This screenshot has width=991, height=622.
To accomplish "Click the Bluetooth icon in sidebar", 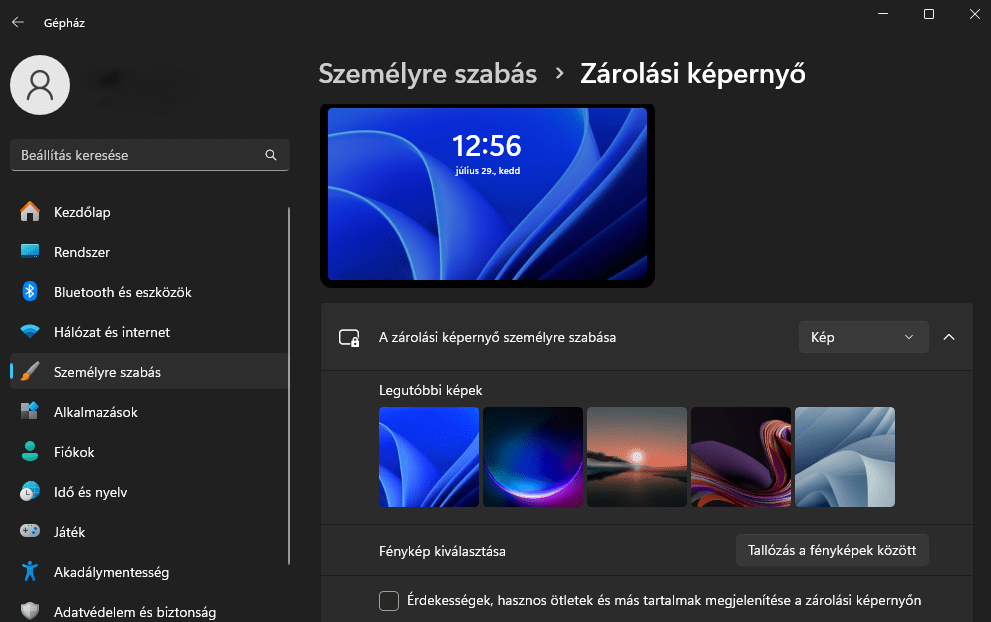I will 30,291.
